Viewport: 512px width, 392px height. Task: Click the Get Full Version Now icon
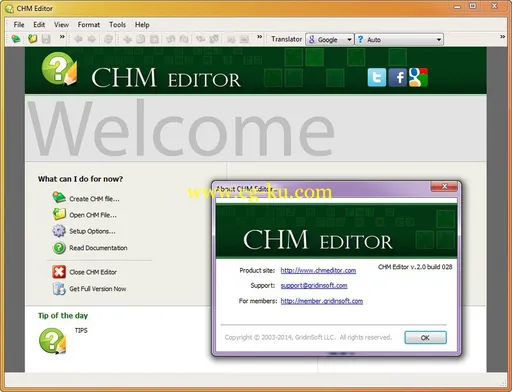click(59, 288)
